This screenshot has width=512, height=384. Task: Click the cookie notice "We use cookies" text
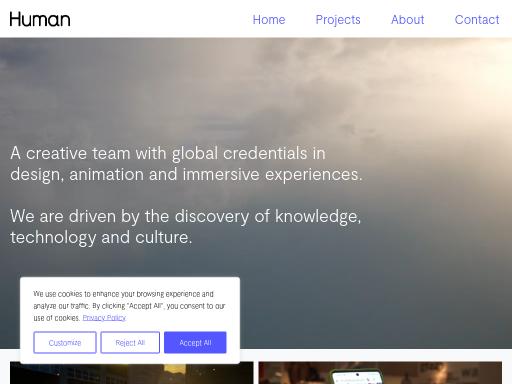click(129, 306)
